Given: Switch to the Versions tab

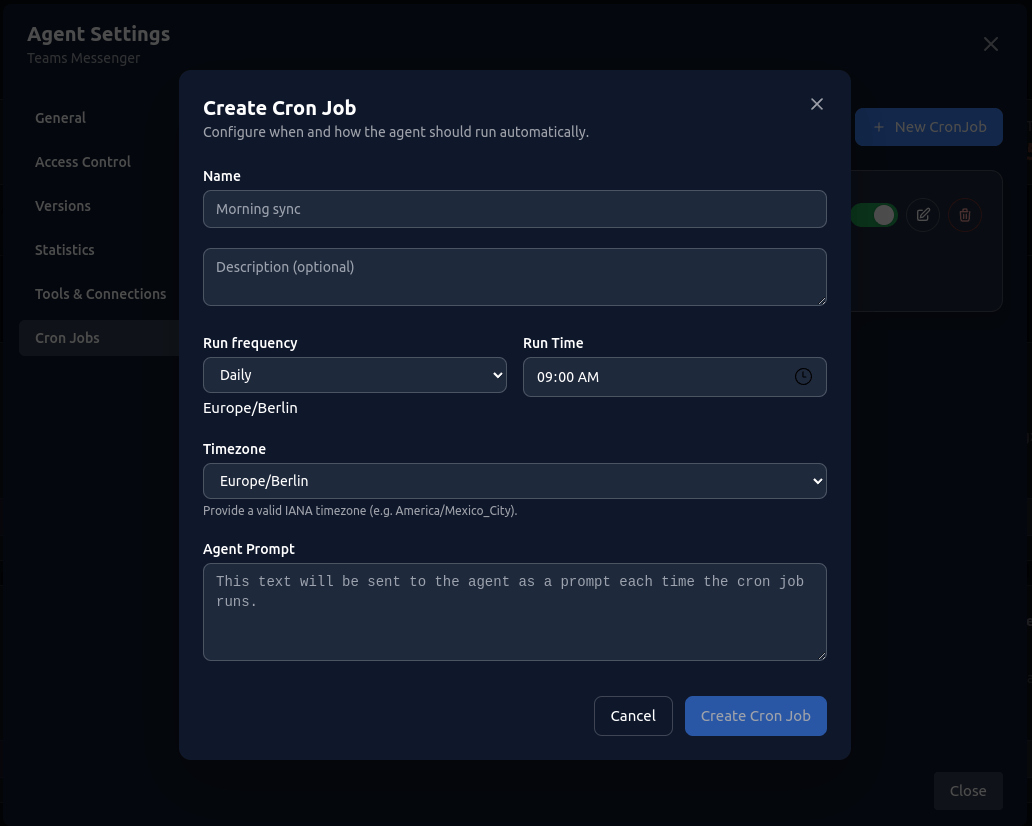Looking at the screenshot, I should (63, 206).
